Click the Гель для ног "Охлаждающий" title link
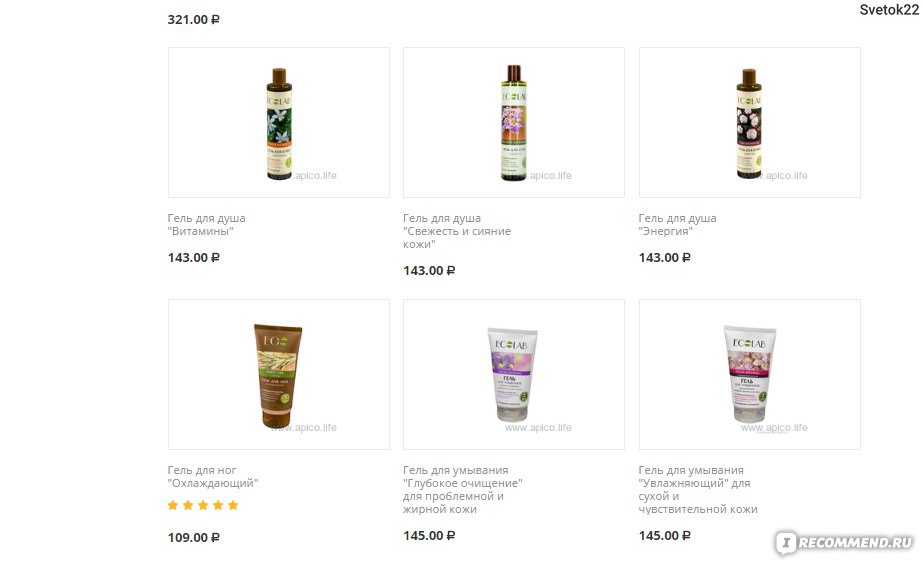This screenshot has height=564, width=923. tap(213, 476)
